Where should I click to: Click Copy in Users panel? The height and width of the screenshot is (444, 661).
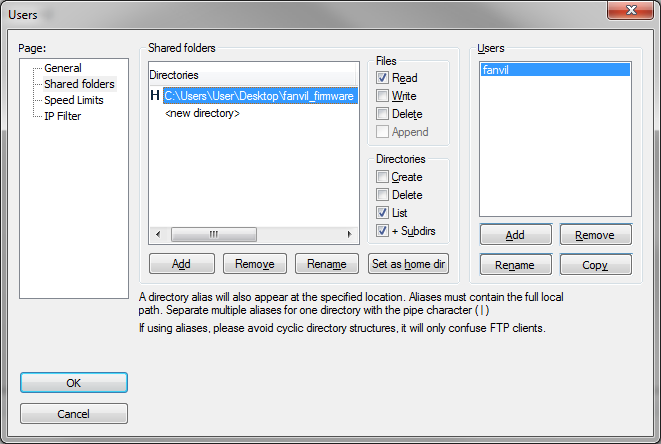pyautogui.click(x=595, y=265)
